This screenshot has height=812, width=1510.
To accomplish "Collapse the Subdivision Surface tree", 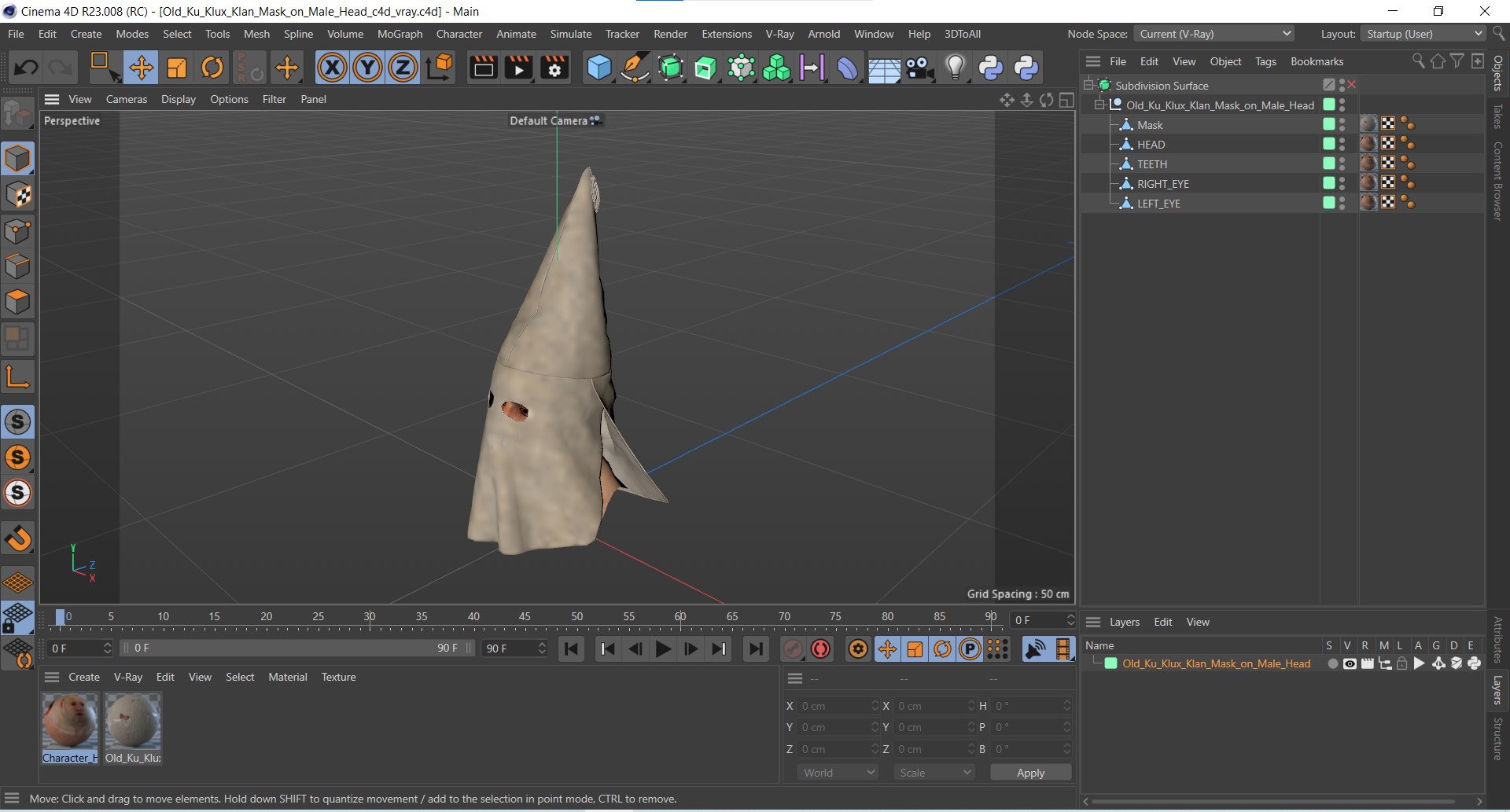I will click(x=1089, y=85).
